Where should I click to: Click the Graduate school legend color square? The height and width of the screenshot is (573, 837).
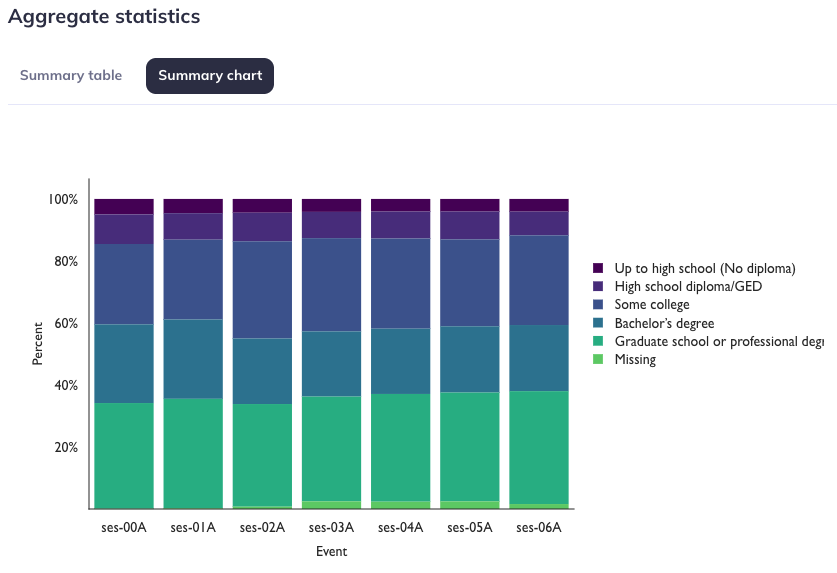click(x=598, y=341)
